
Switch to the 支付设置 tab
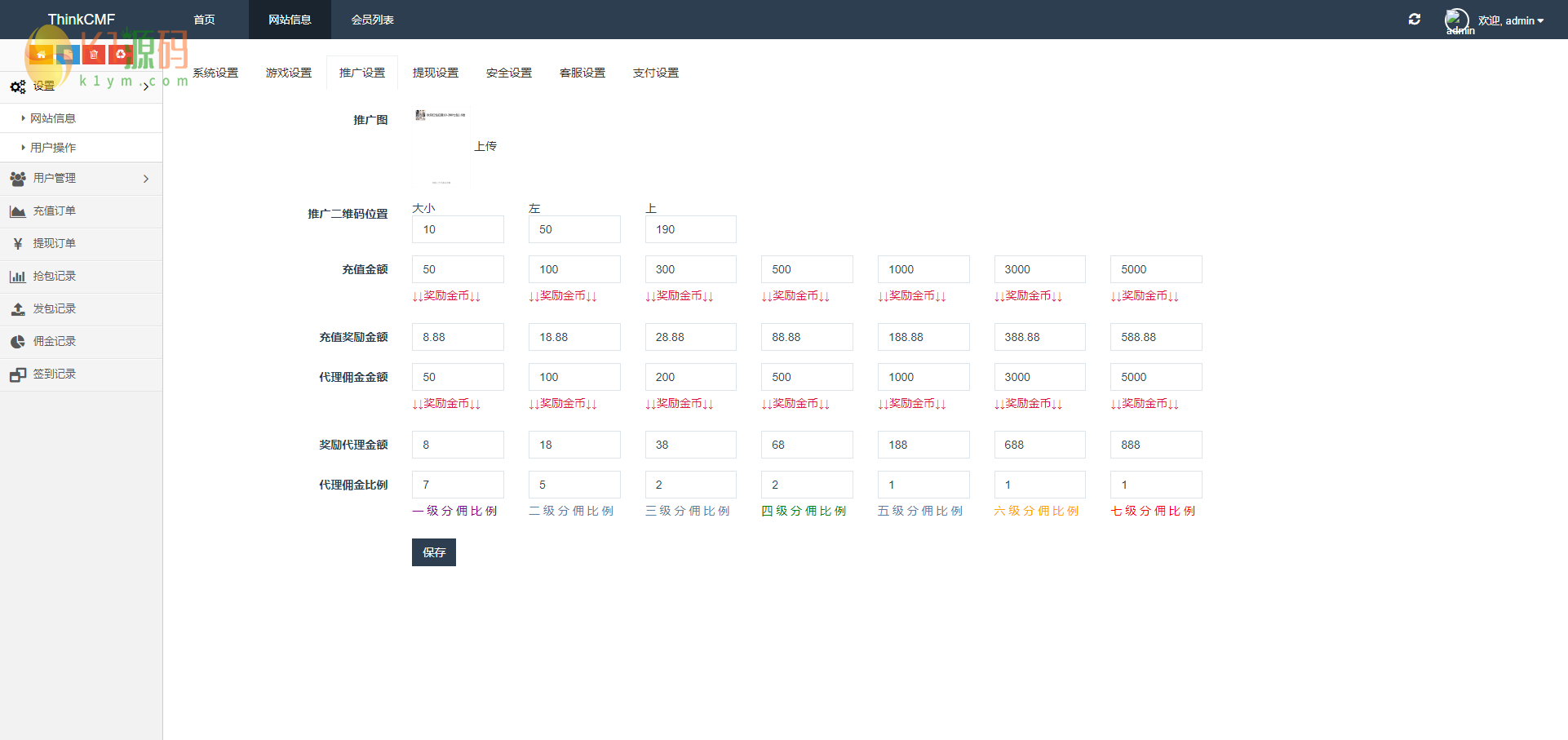tap(656, 73)
